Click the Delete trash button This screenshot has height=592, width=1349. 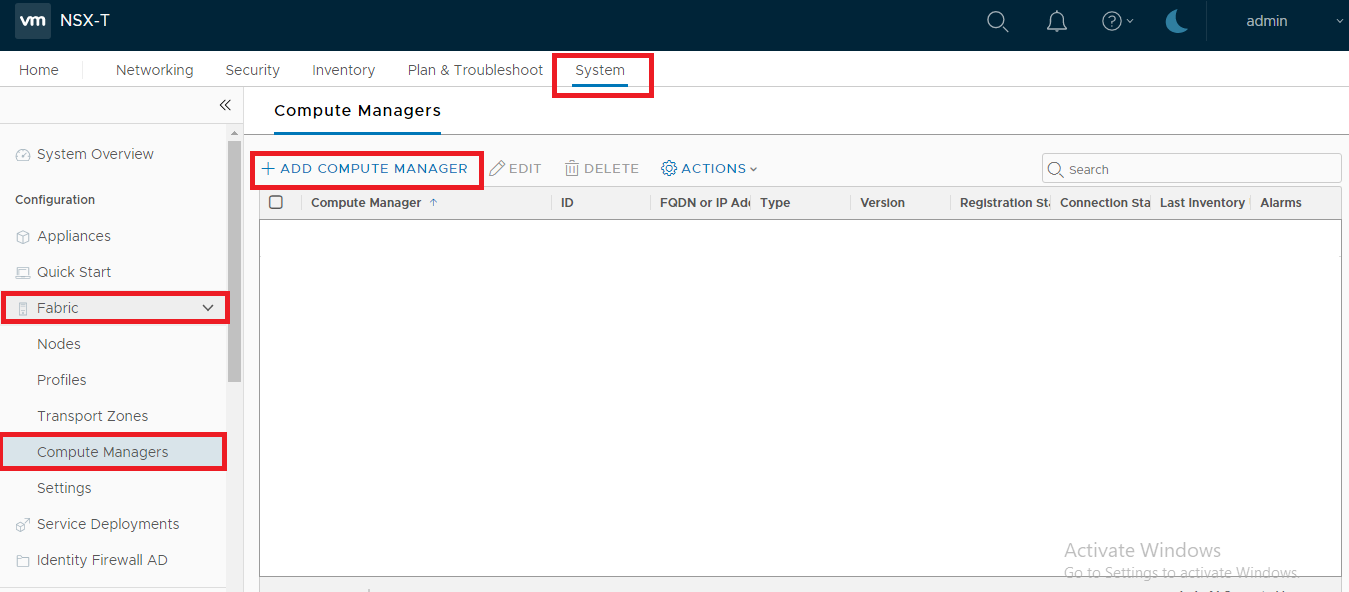(x=601, y=169)
